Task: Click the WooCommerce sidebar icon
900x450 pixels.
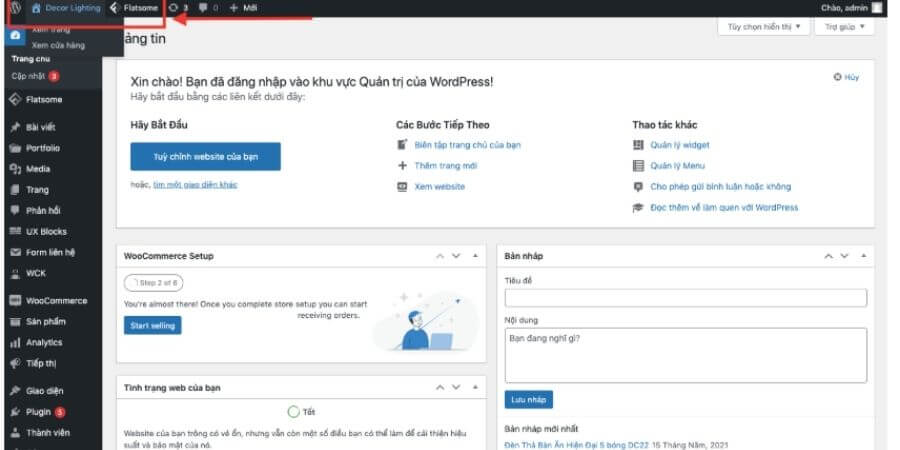Action: tap(15, 301)
